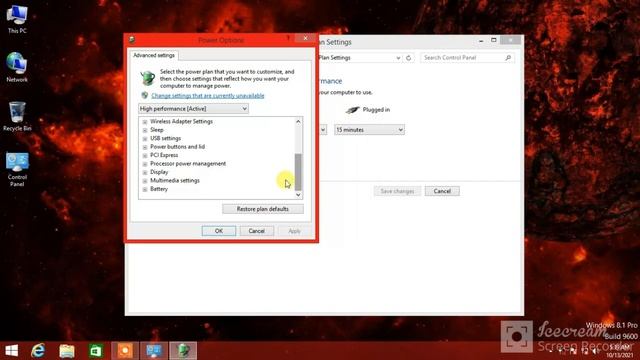Click OK in Power Options
The image size is (640, 360).
click(x=219, y=231)
